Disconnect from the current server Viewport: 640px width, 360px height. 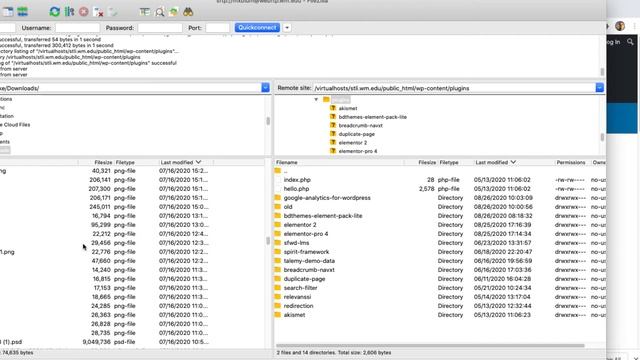98,12
